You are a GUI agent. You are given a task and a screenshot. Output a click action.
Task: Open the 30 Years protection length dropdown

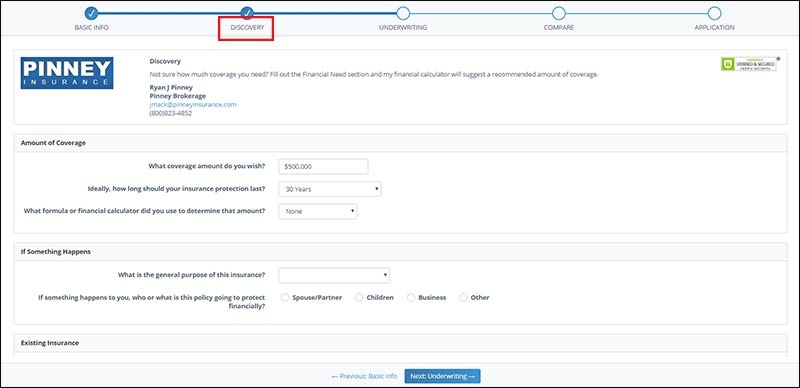[330, 189]
